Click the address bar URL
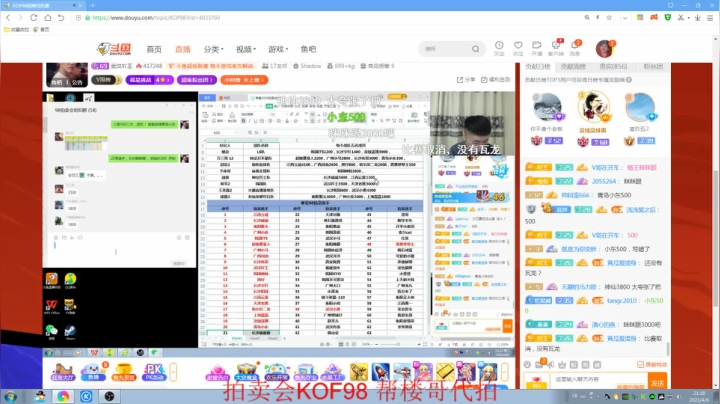720x404 pixels. coord(156,17)
